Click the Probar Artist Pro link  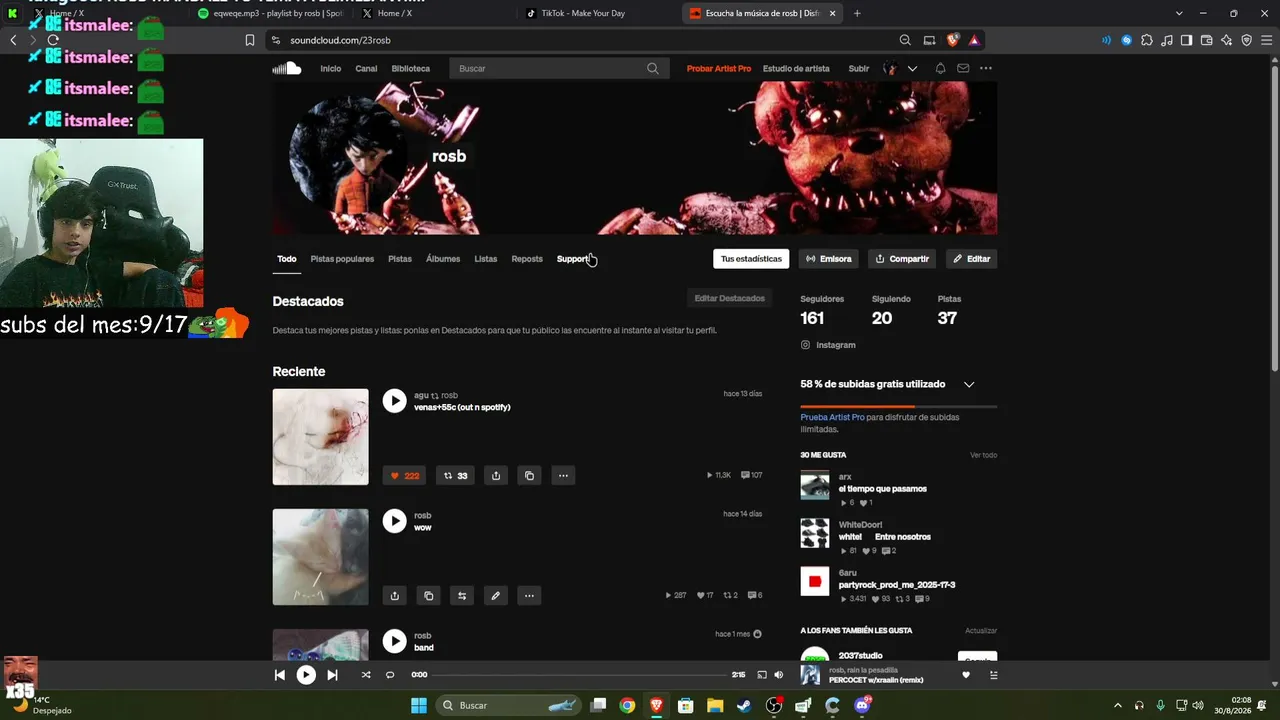(x=719, y=68)
